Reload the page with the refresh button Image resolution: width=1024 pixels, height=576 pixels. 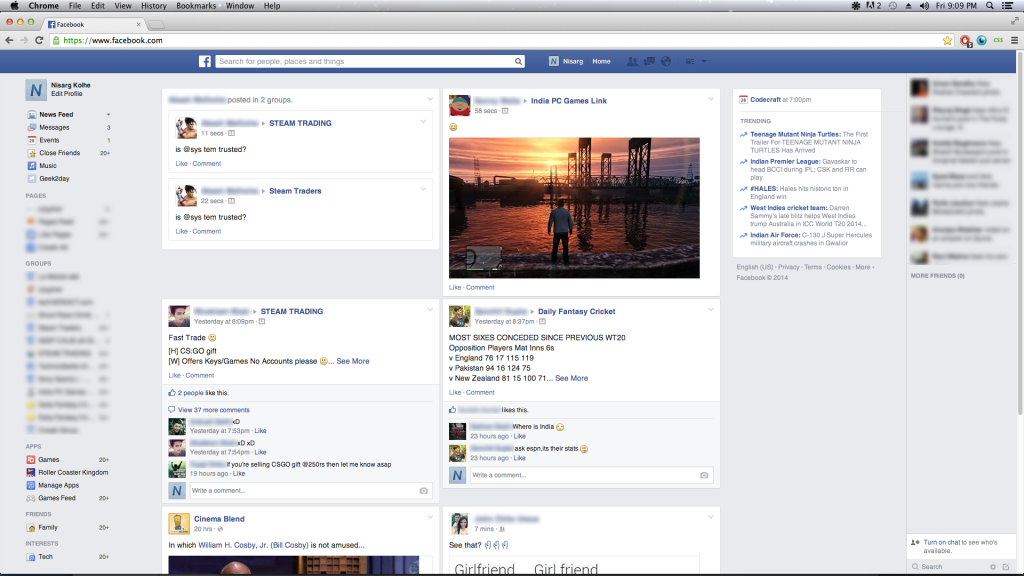39,40
